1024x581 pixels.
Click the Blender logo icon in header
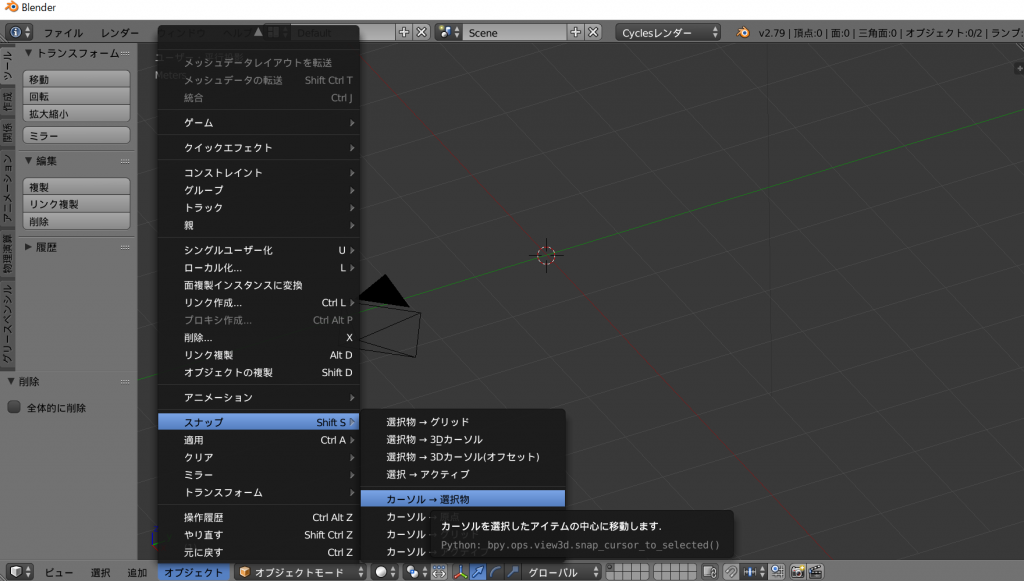pos(743,32)
